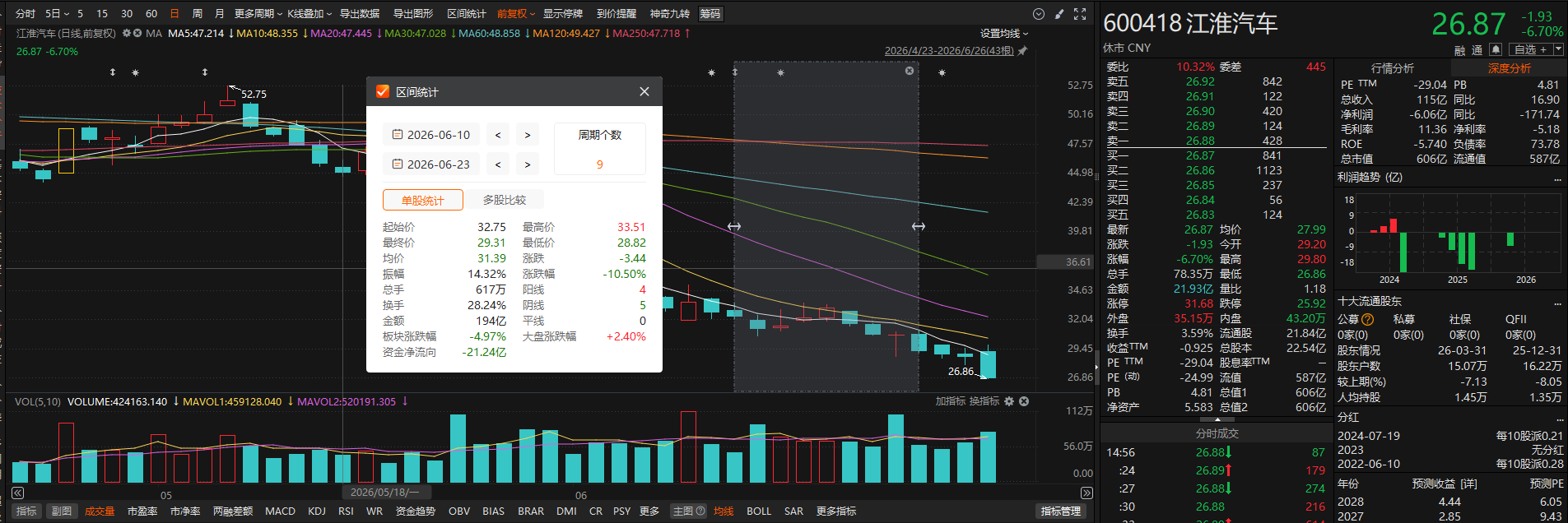Click 到价提醒 price alert button
The height and width of the screenshot is (523, 1568).
click(616, 14)
